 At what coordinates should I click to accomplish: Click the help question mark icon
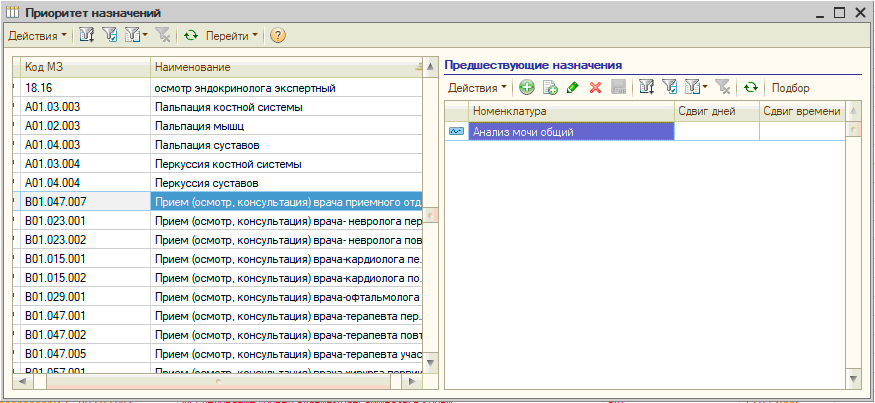pyautogui.click(x=278, y=36)
